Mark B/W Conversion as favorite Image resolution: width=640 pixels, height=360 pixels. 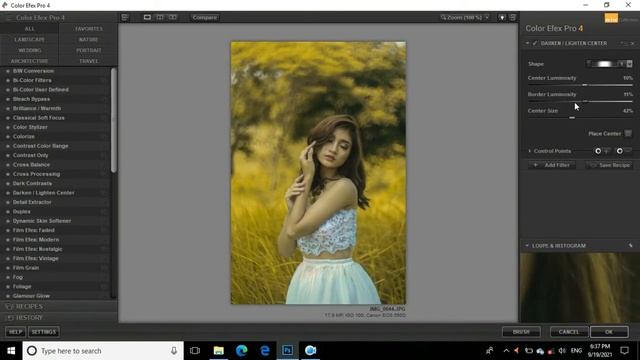(7, 71)
